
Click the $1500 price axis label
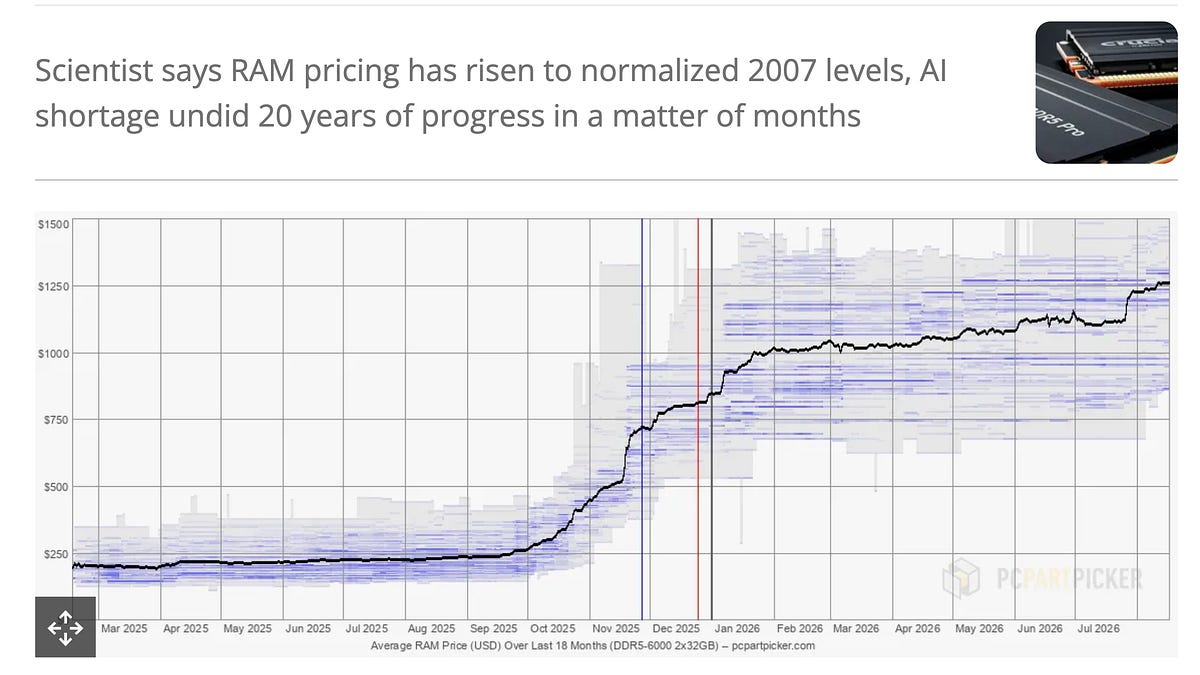pos(55,224)
